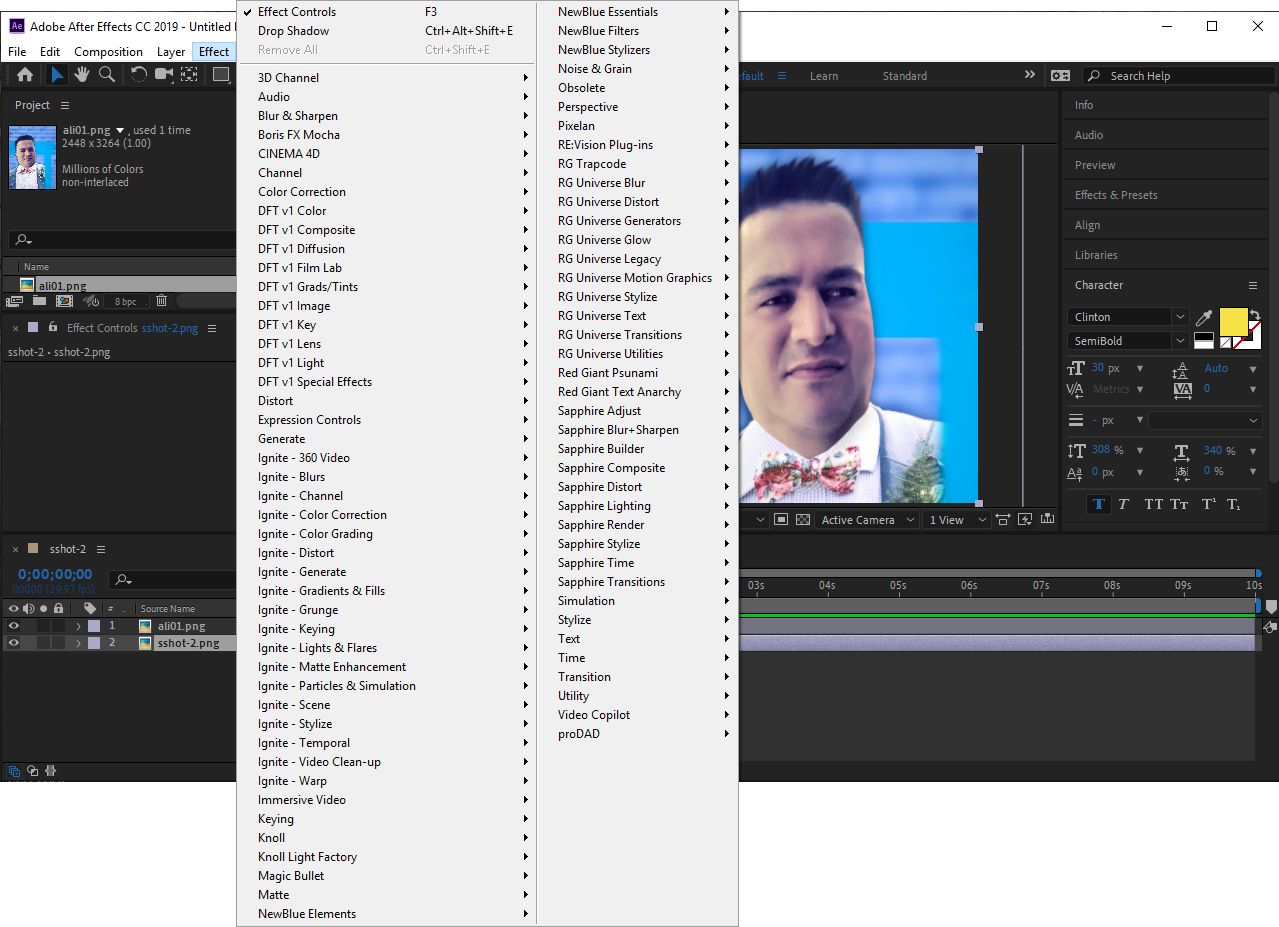Select the Zoom magnifier tool
The height and width of the screenshot is (927, 1279).
coord(107,75)
